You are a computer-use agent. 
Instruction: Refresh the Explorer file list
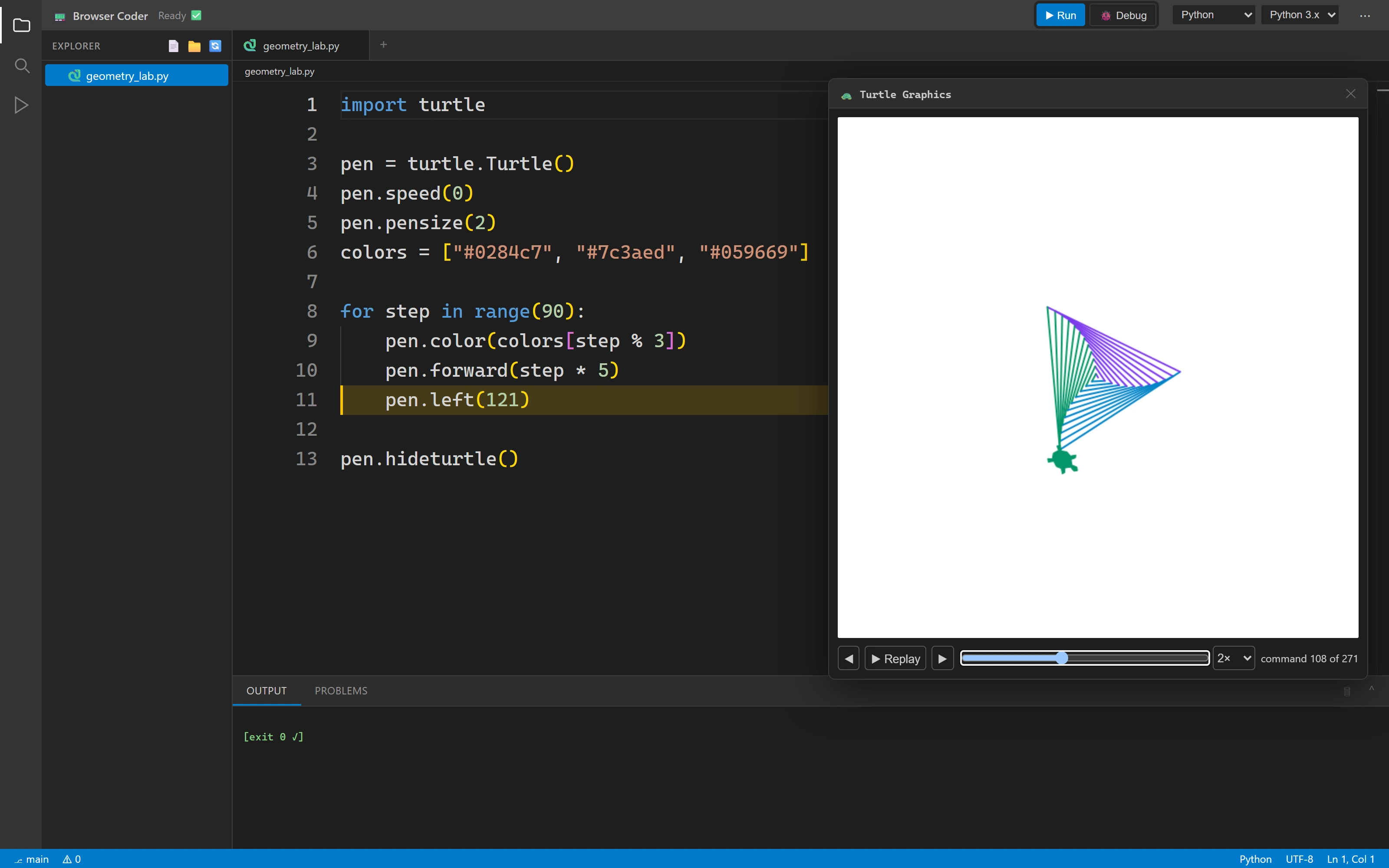click(x=215, y=46)
